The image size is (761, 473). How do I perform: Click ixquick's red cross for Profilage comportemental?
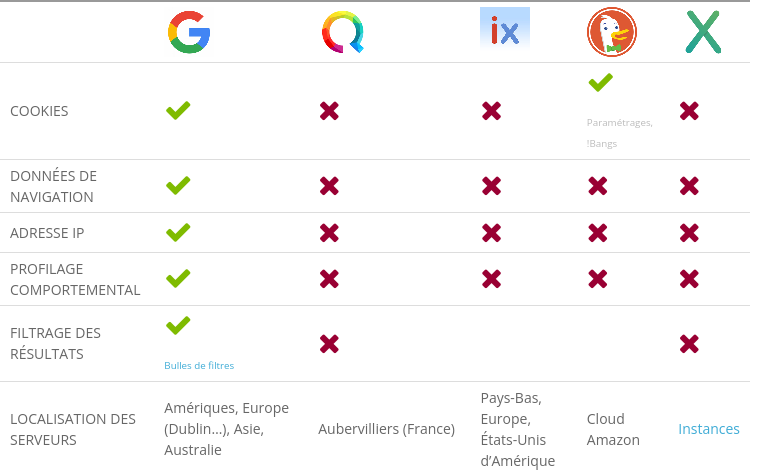tap(491, 279)
